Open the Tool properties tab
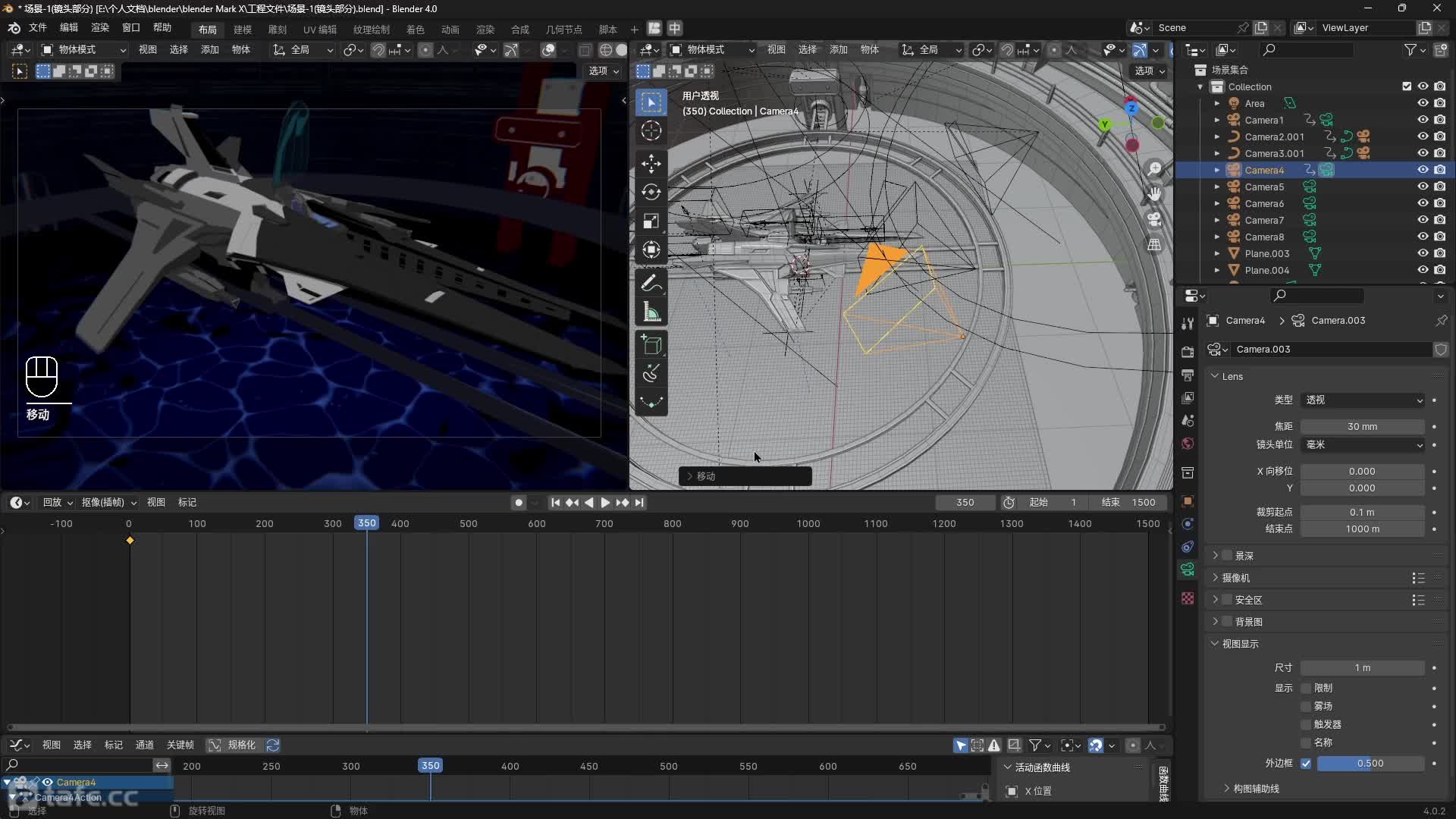Screen dimensions: 1456x819 point(1188,324)
